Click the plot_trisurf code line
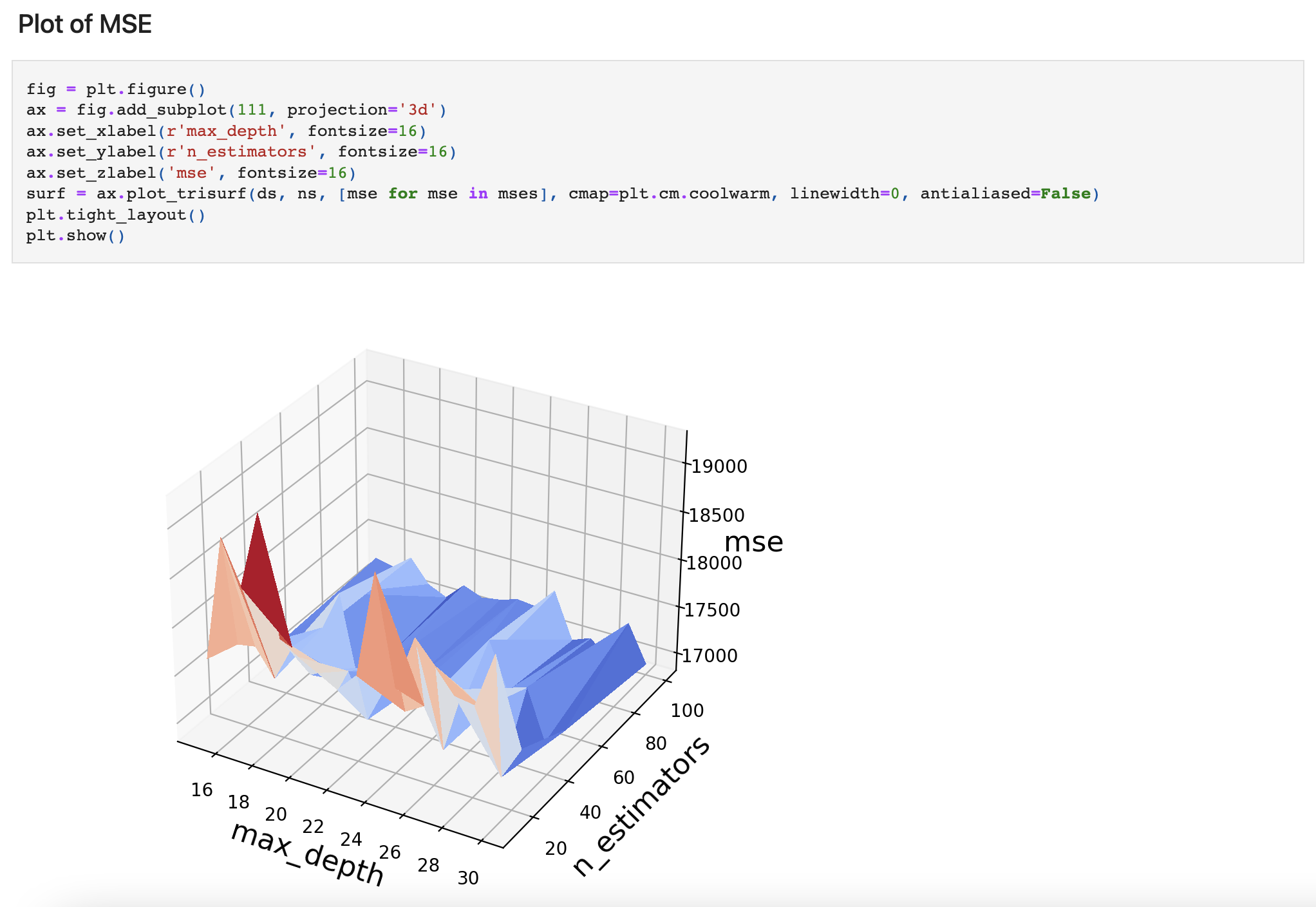Image resolution: width=1316 pixels, height=907 pixels. click(x=563, y=193)
